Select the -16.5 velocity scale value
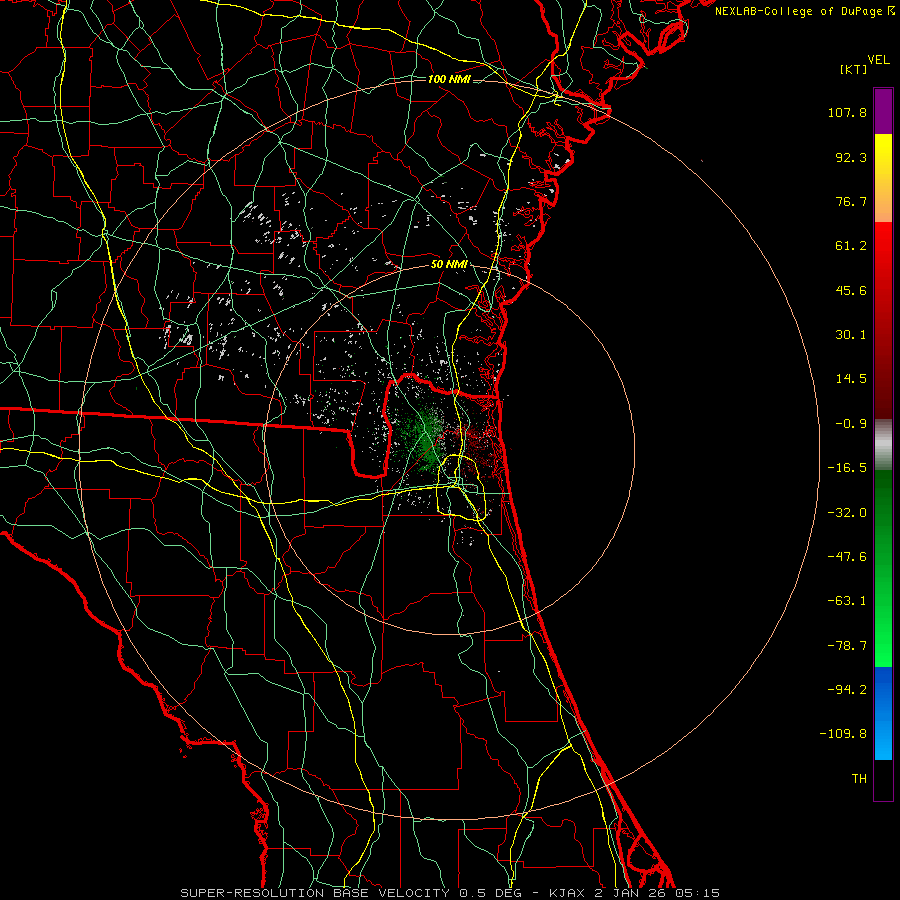900x900 pixels. [847, 468]
